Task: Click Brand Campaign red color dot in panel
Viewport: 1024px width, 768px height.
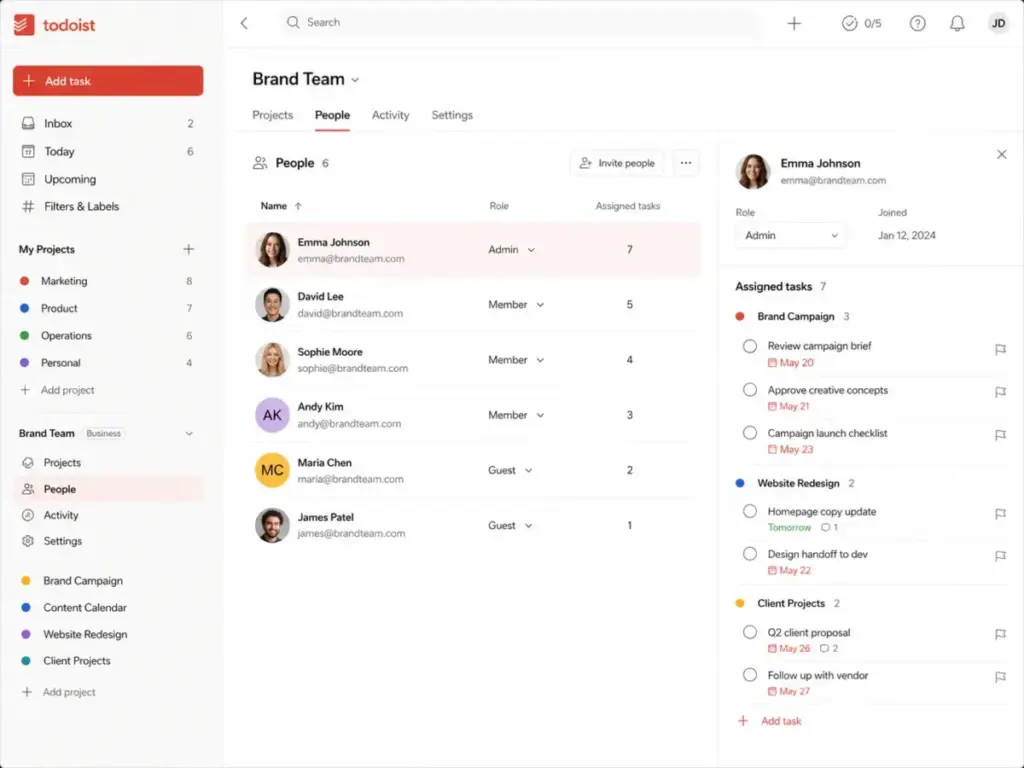Action: pos(740,317)
